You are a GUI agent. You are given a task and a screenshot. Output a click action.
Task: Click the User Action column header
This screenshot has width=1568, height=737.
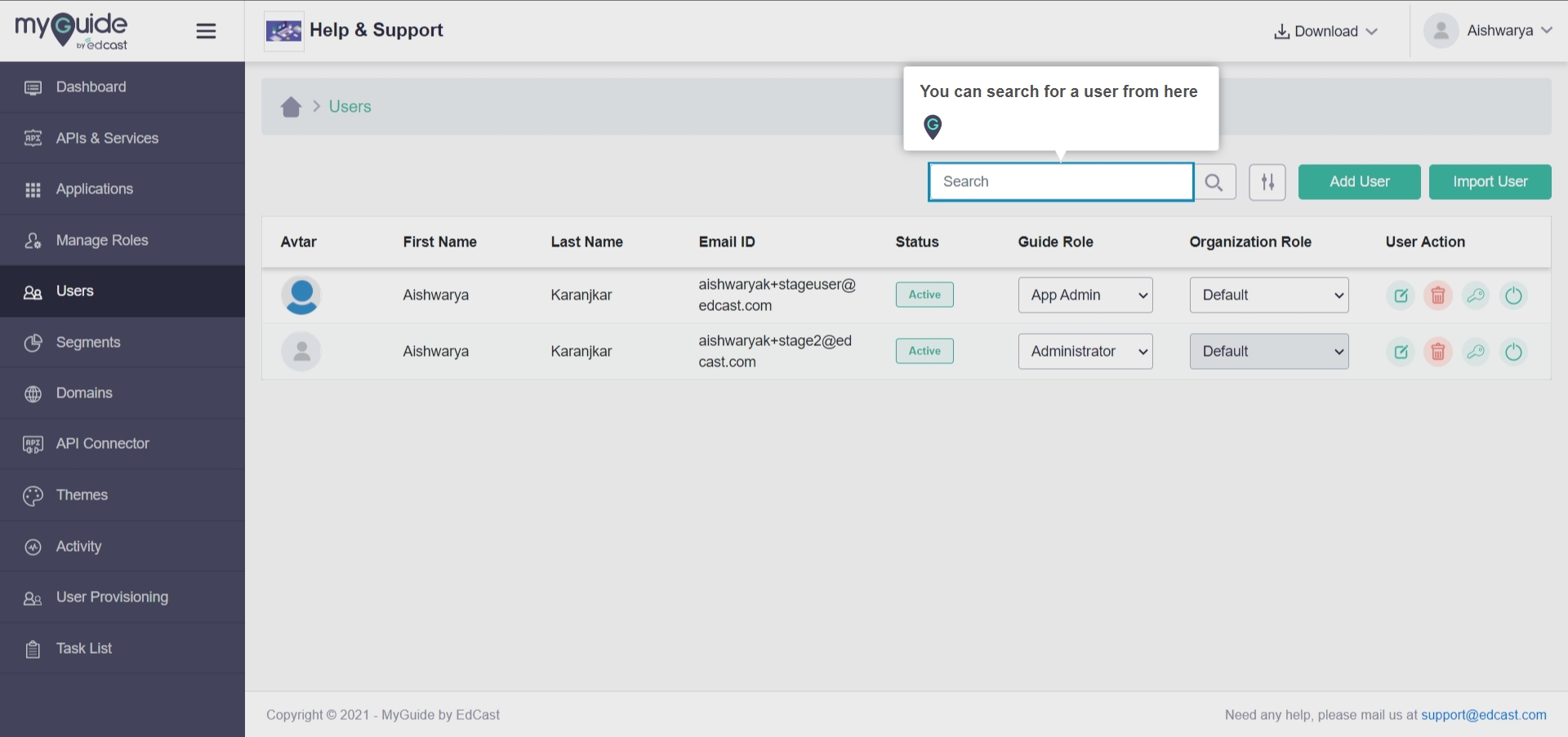1425,242
